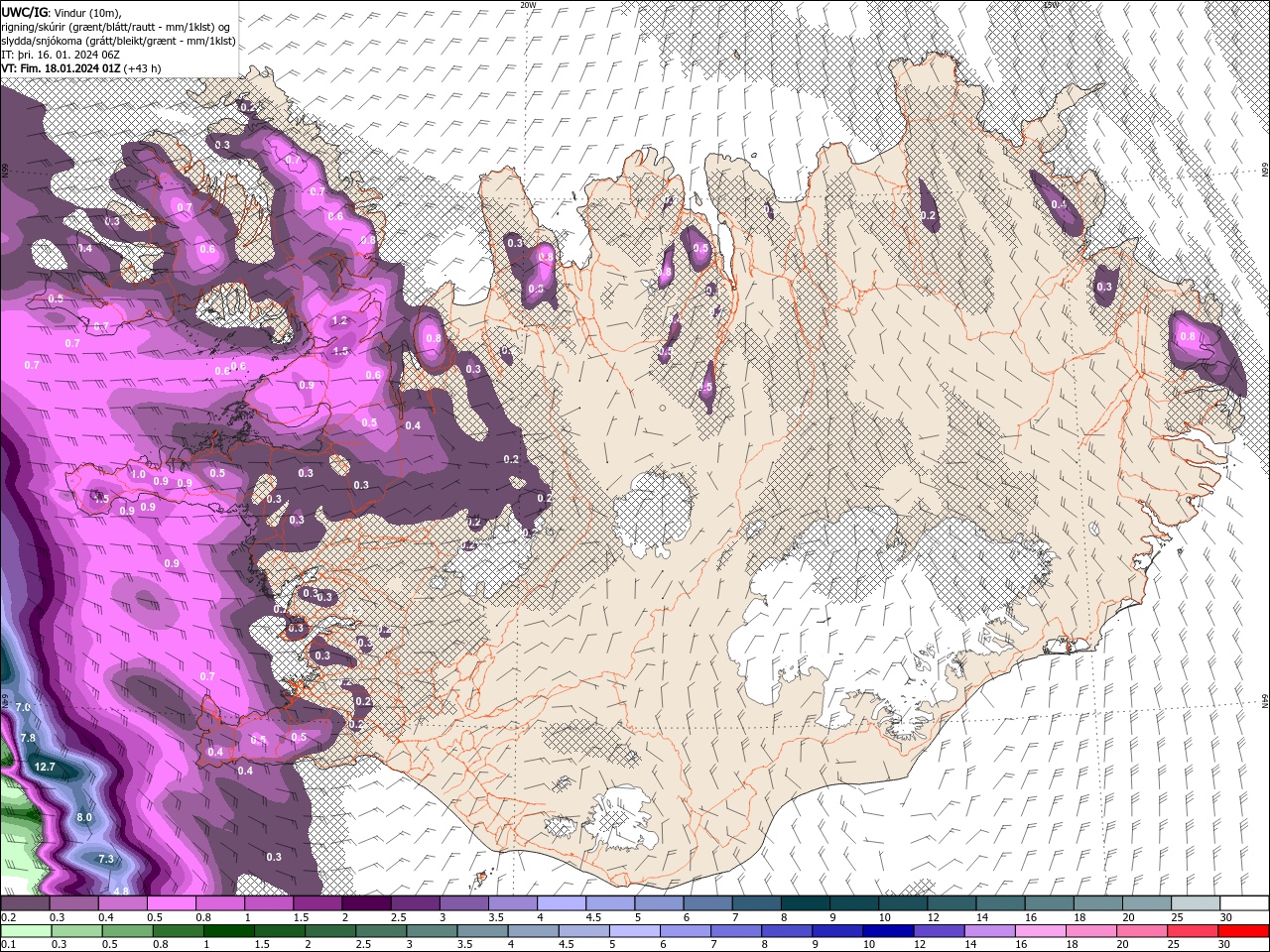
Task: Click the 7.3 precipitation value on the map
Action: coord(106,859)
